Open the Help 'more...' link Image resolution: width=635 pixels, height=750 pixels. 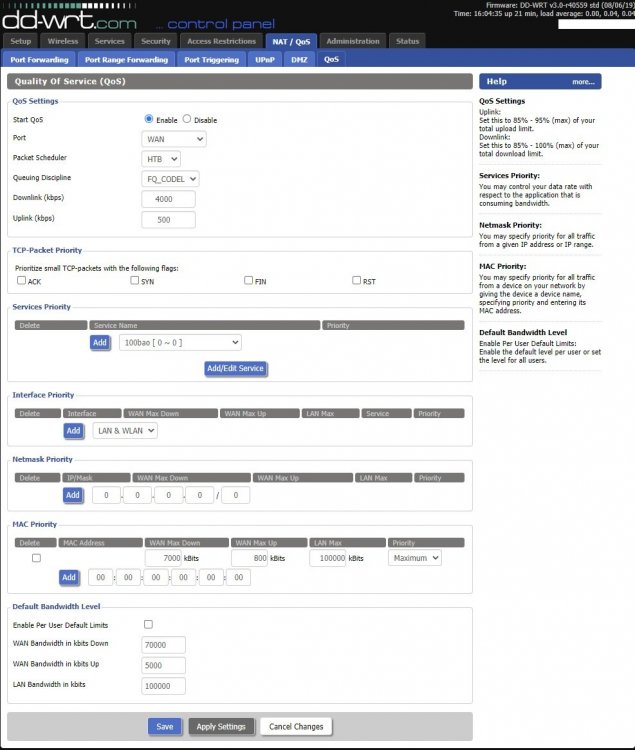(583, 82)
